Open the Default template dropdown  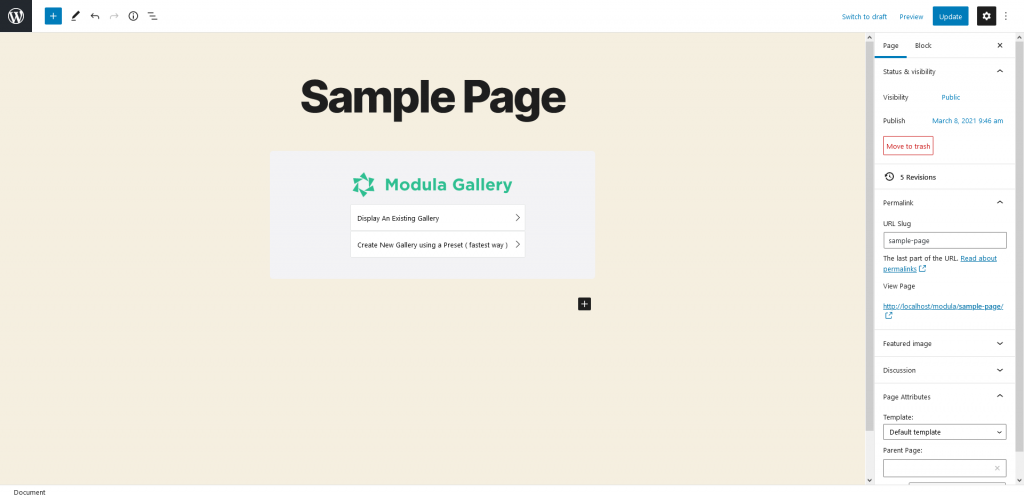[945, 432]
